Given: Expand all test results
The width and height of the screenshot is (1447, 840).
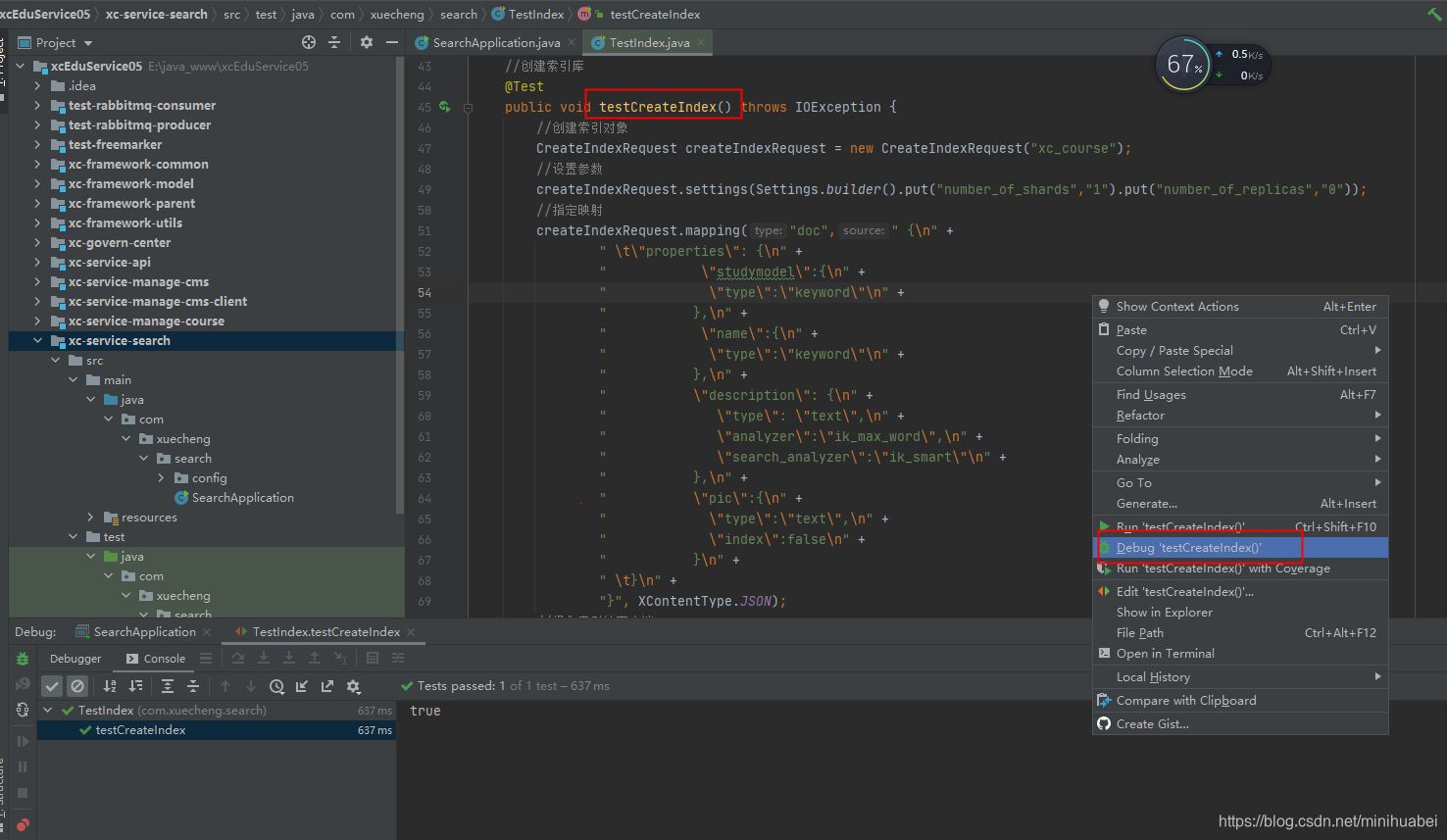Looking at the screenshot, I should pyautogui.click(x=168, y=686).
